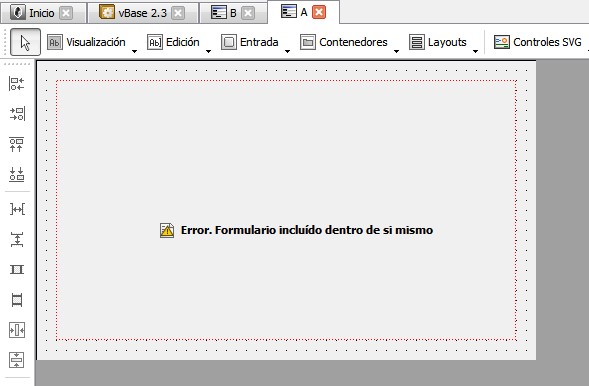Close the vBase 2.3 tab
This screenshot has height=386, width=589.
click(178, 13)
